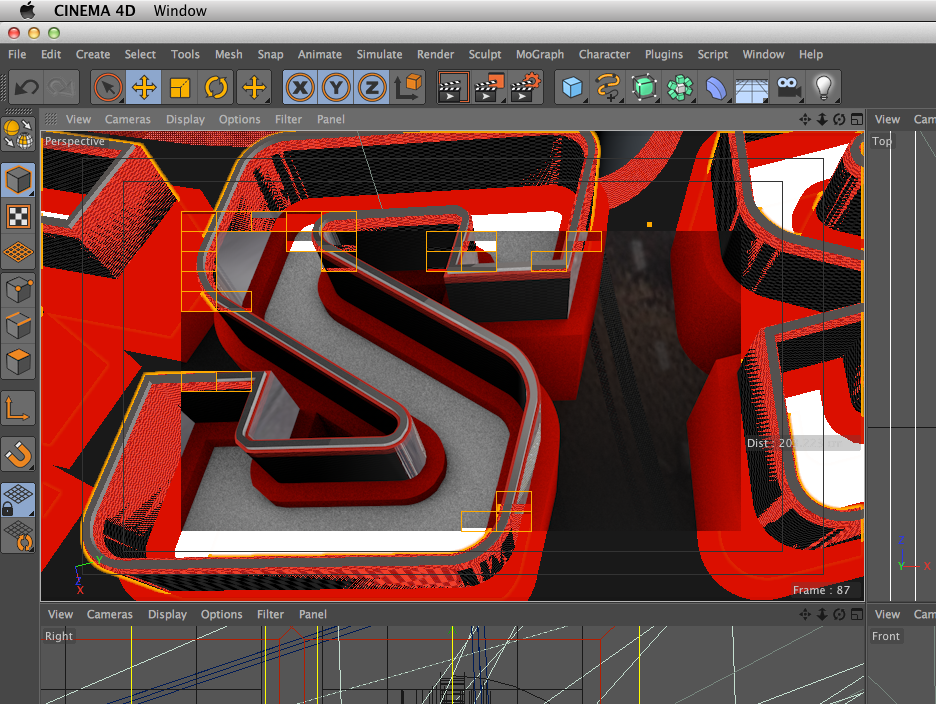
Task: Enable Model mode cube icon
Action: (x=18, y=180)
